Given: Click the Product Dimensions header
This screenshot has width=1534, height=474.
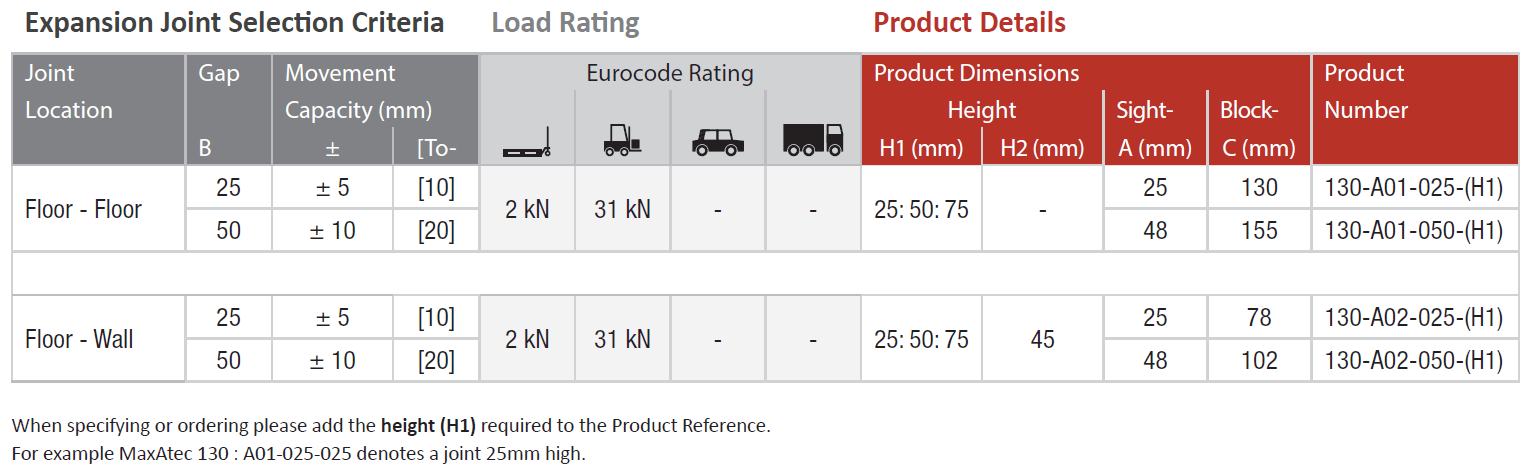Looking at the screenshot, I should pyautogui.click(x=976, y=73).
